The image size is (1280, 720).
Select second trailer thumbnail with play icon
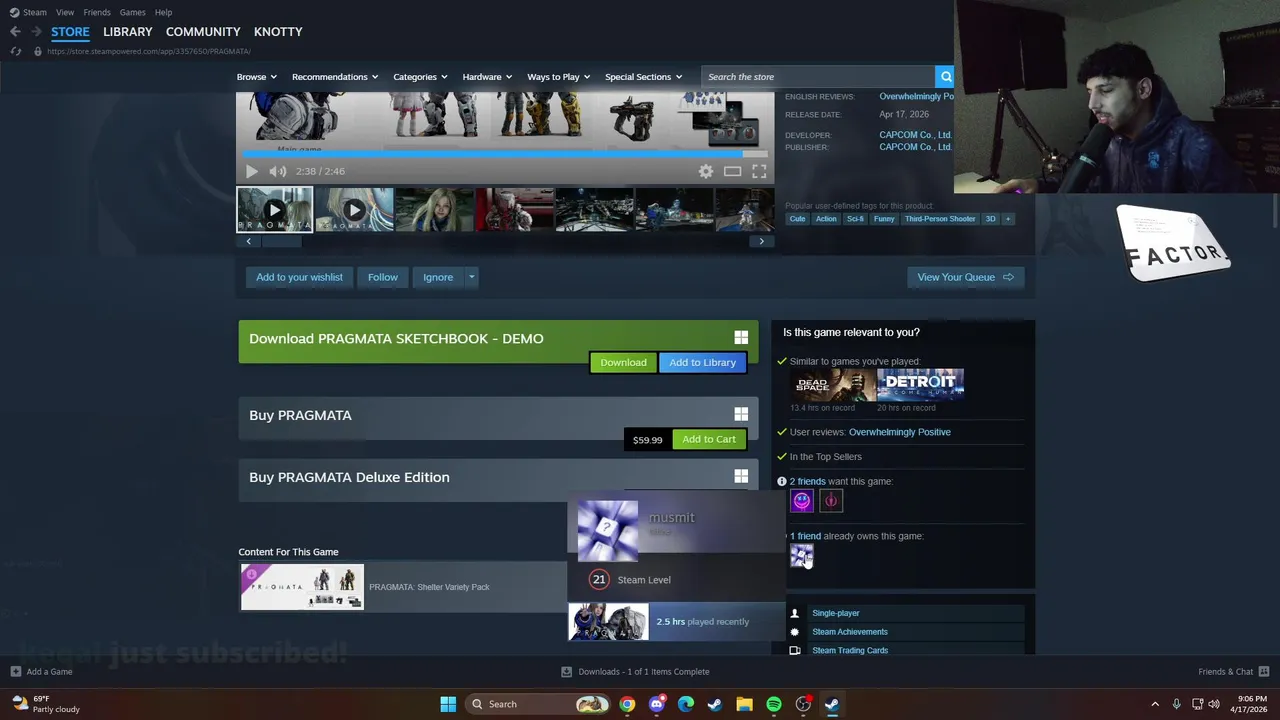354,209
